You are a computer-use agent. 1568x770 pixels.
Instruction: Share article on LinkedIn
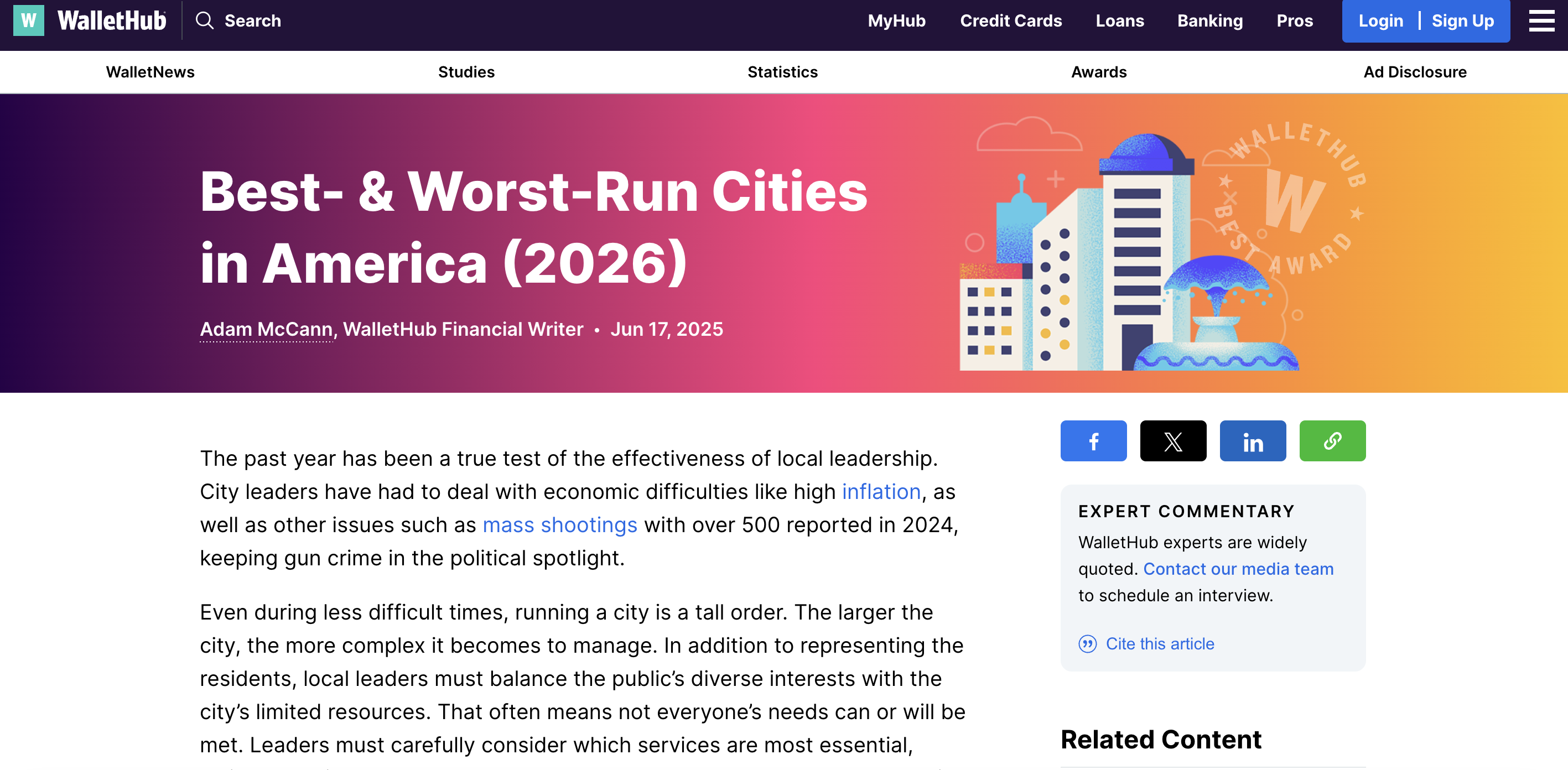[x=1252, y=441]
